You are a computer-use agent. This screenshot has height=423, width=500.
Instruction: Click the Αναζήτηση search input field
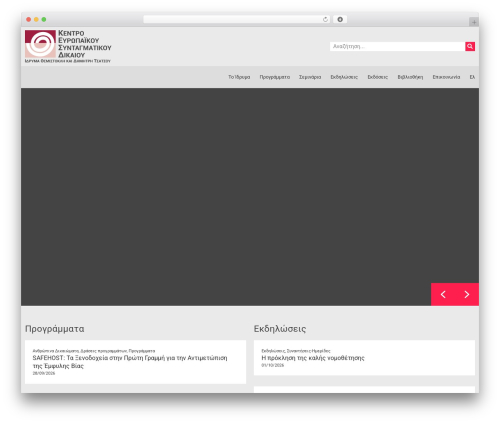tap(397, 46)
